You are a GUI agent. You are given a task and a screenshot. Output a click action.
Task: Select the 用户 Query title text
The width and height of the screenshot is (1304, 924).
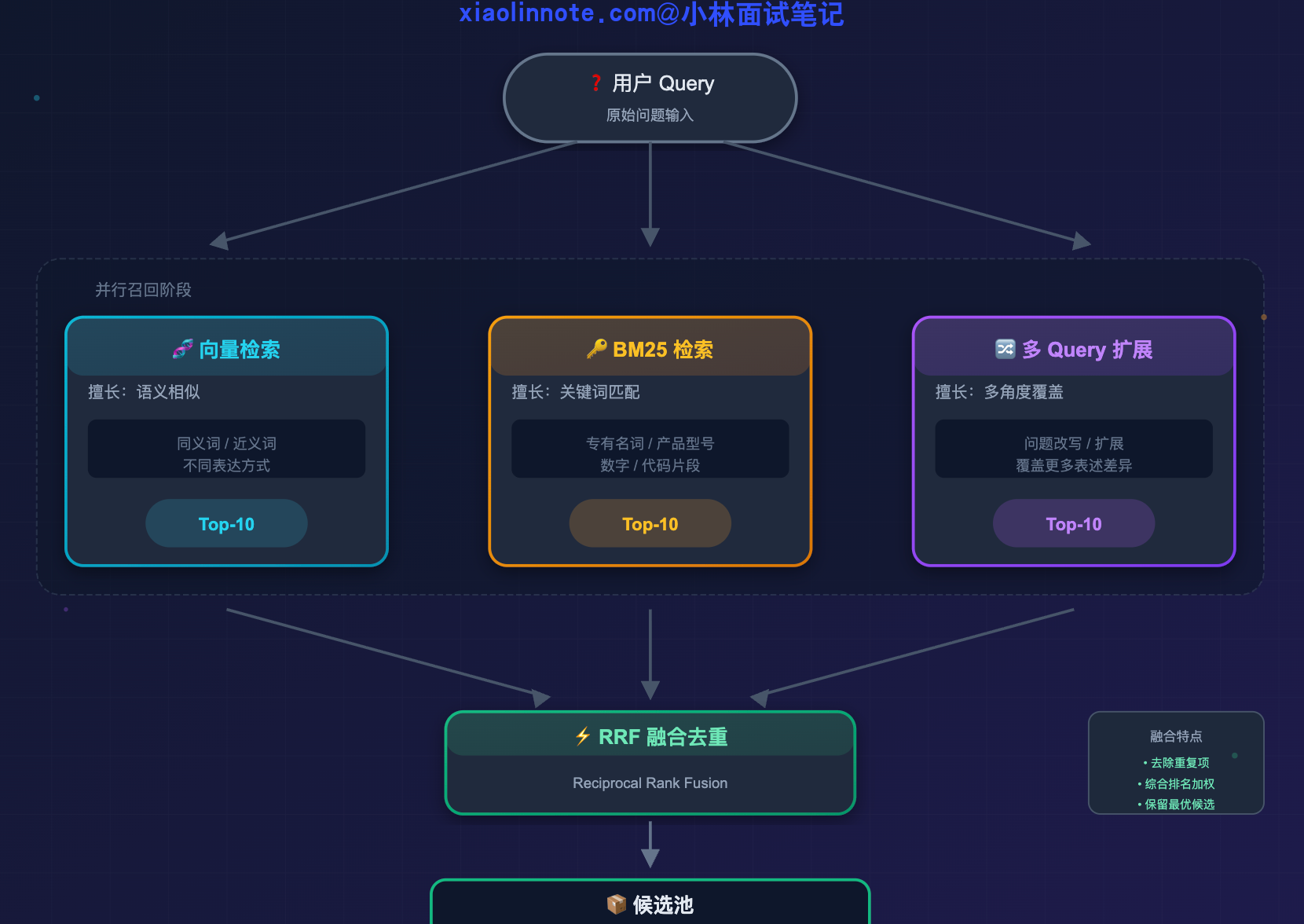(x=663, y=83)
